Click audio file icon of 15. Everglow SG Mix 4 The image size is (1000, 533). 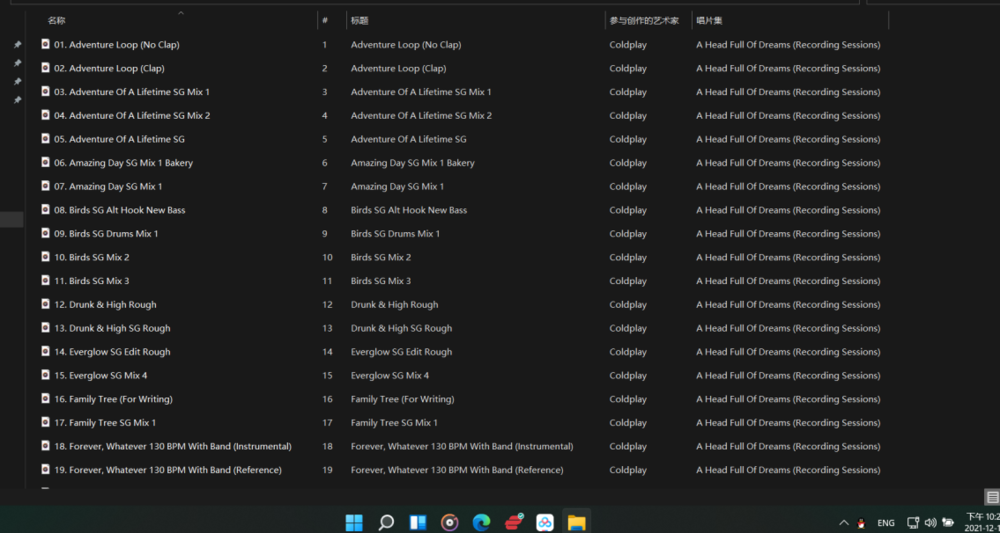(45, 374)
